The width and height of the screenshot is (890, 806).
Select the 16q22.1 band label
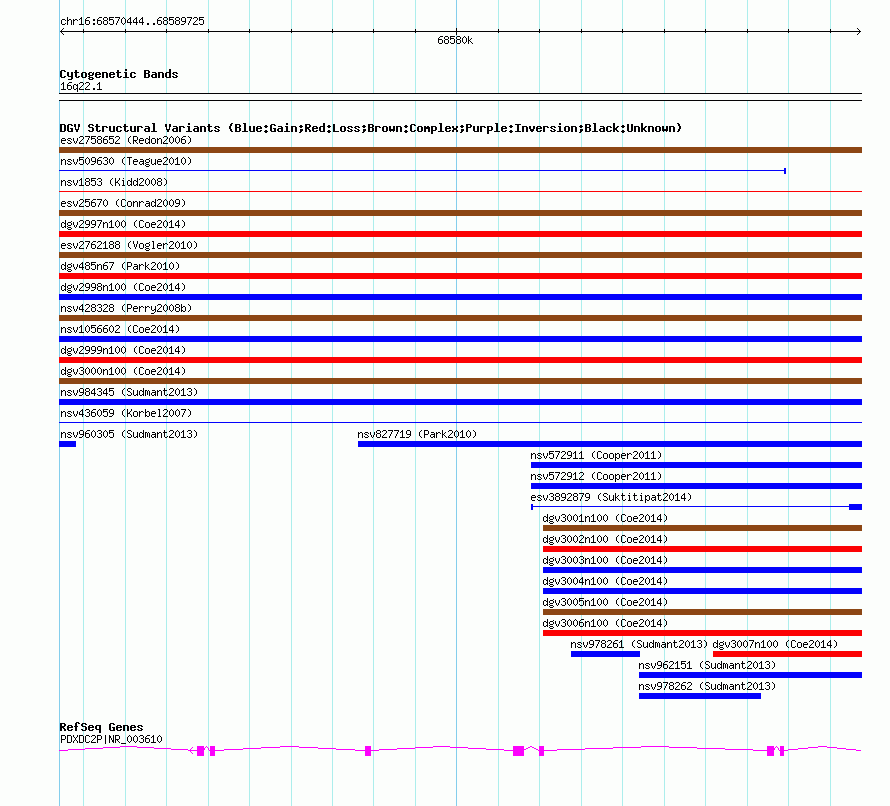pos(81,86)
